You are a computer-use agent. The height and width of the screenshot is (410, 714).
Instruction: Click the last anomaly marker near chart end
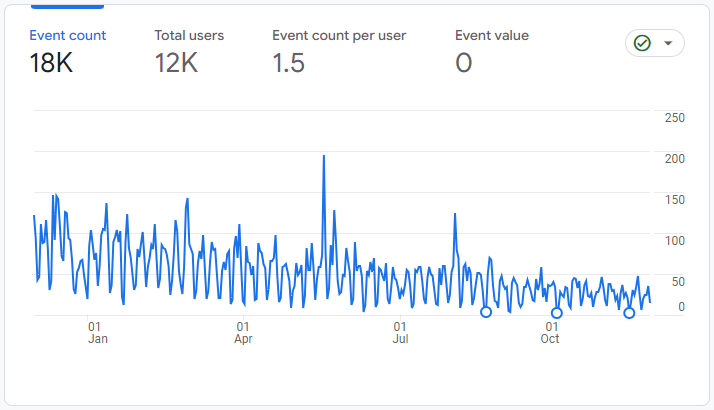point(629,313)
